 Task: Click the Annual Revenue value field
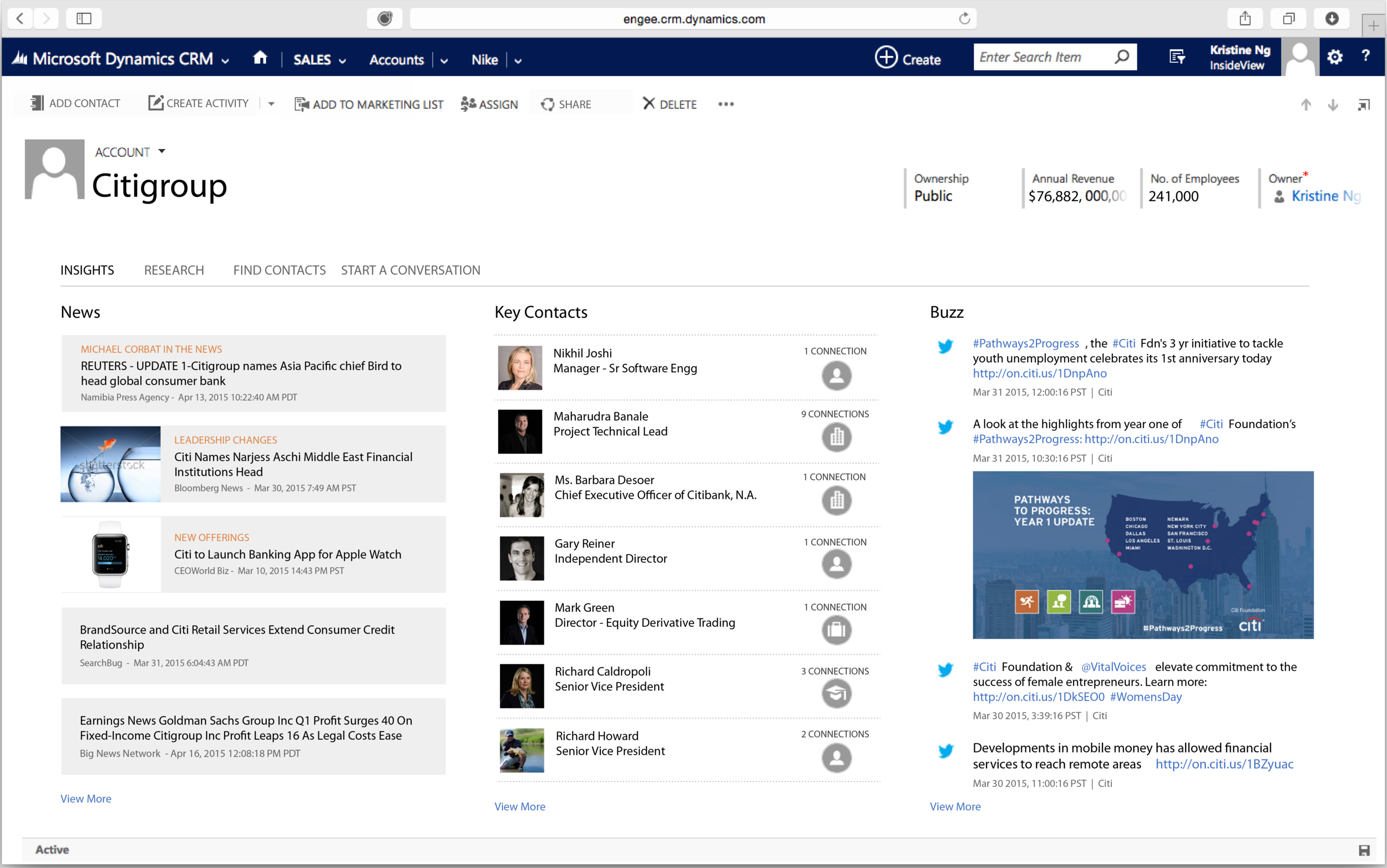(x=1077, y=196)
